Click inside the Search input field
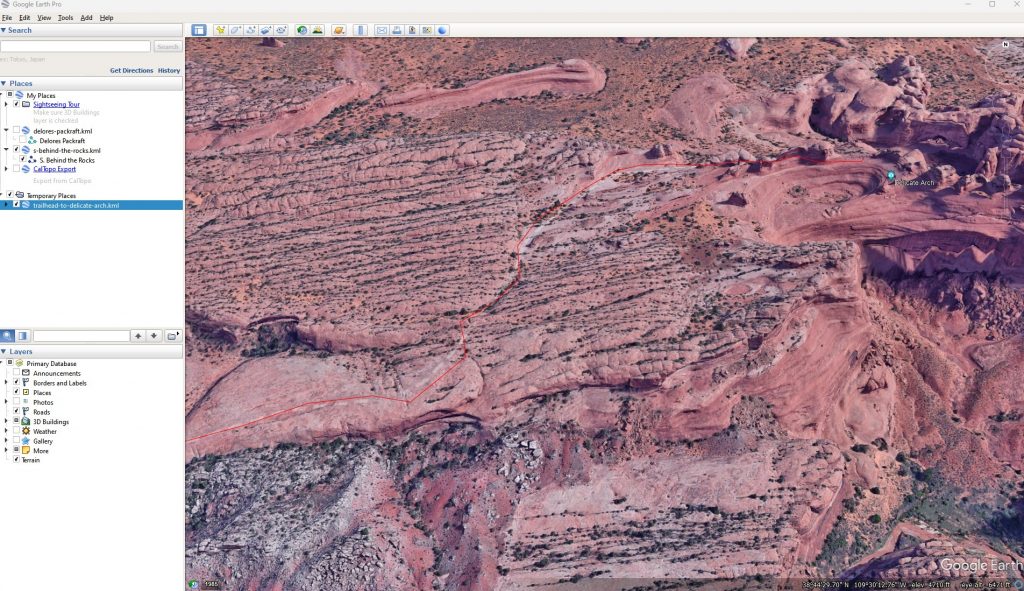Screen dimensions: 1024x591 76,47
